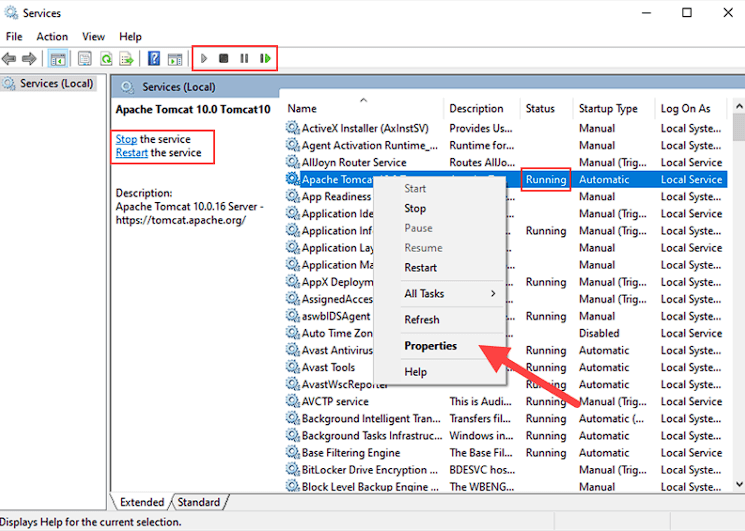Viewport: 745px width, 531px height.
Task: Select the Block Level Backup Engine row
Action: coord(506,486)
